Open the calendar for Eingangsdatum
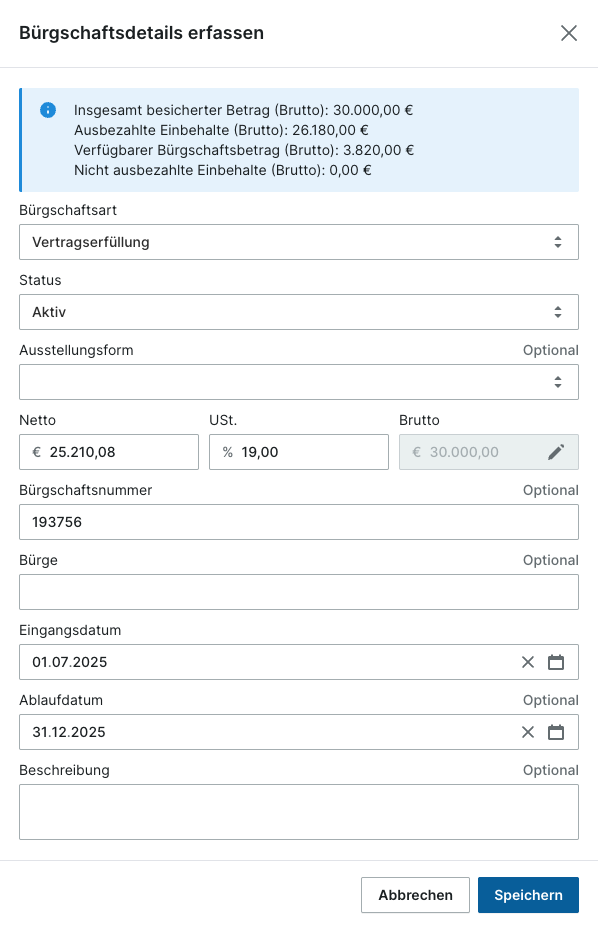 tap(556, 662)
